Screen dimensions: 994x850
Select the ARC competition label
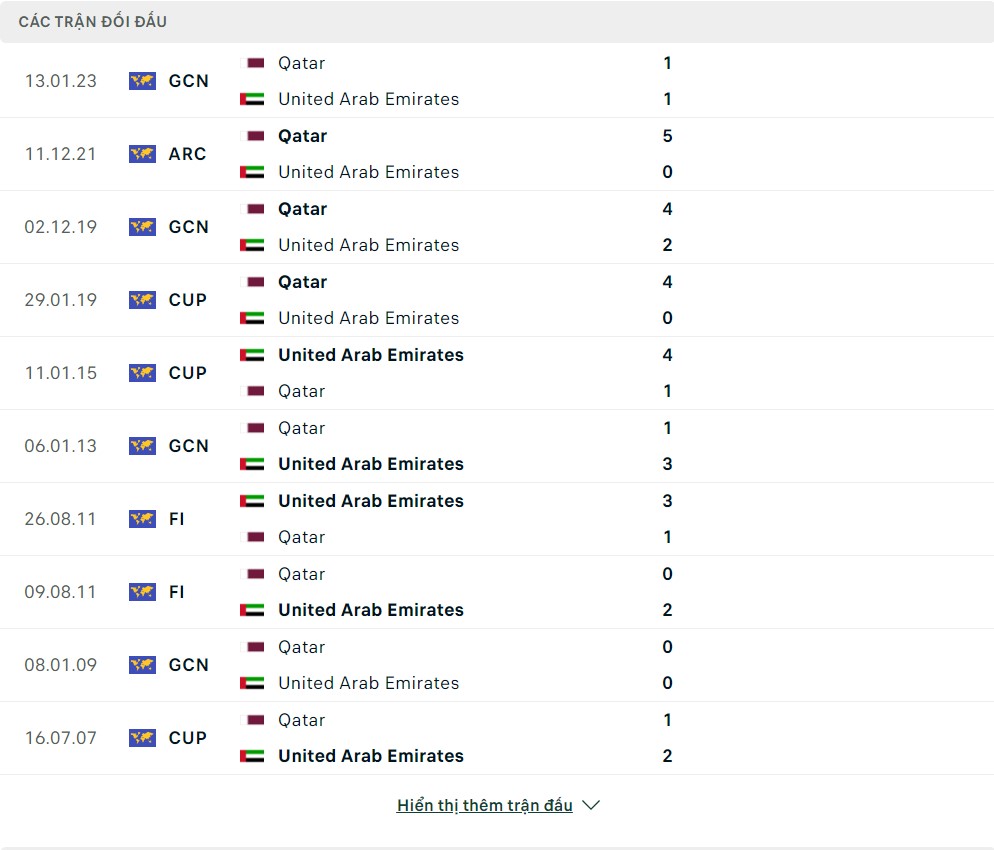pos(187,154)
